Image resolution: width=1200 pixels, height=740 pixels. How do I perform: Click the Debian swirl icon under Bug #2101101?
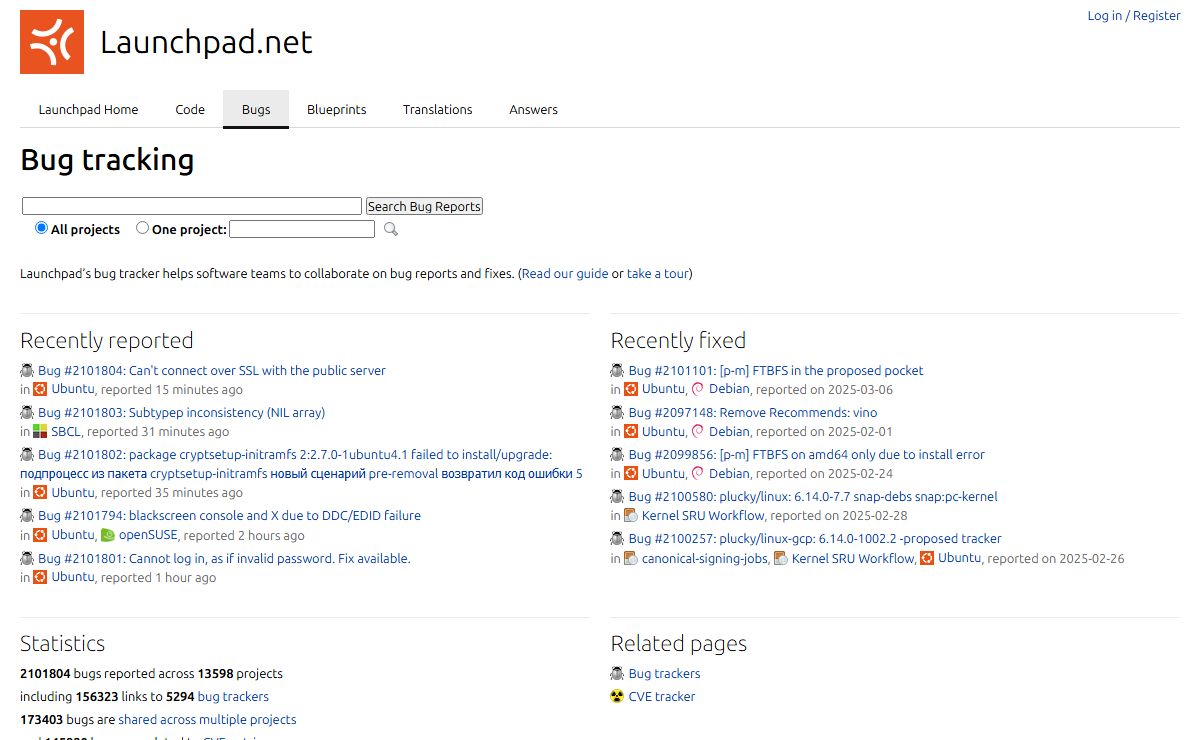click(x=698, y=389)
